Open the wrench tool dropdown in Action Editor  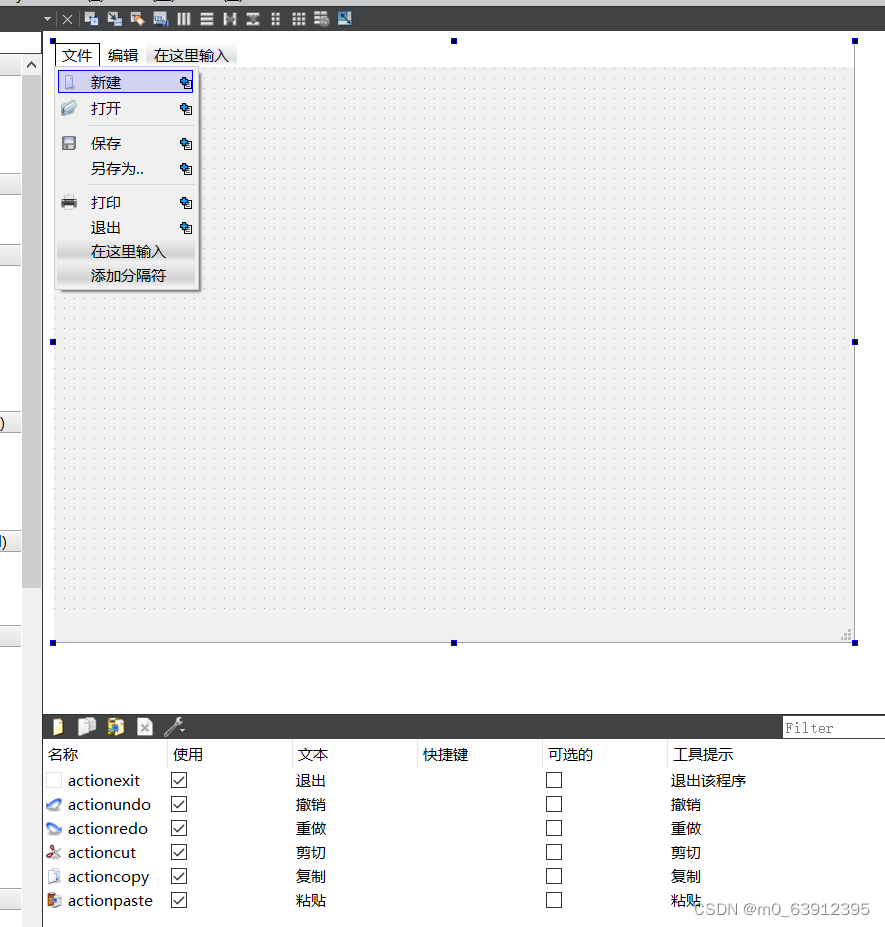[176, 726]
